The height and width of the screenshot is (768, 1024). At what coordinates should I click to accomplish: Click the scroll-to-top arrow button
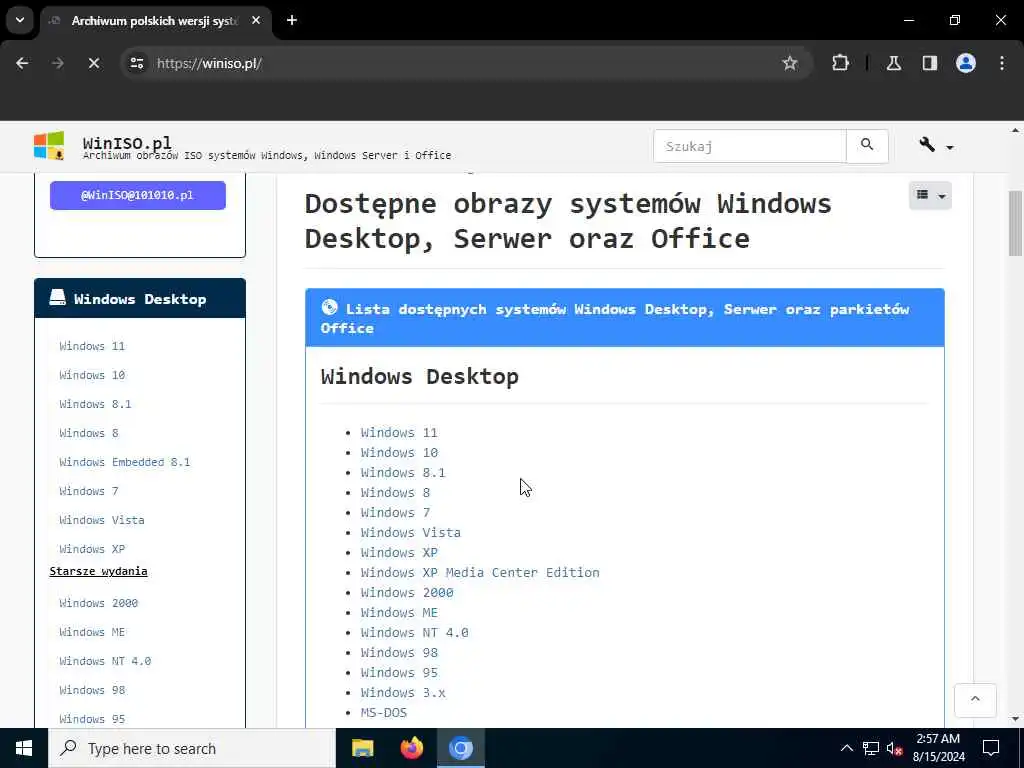pos(975,700)
